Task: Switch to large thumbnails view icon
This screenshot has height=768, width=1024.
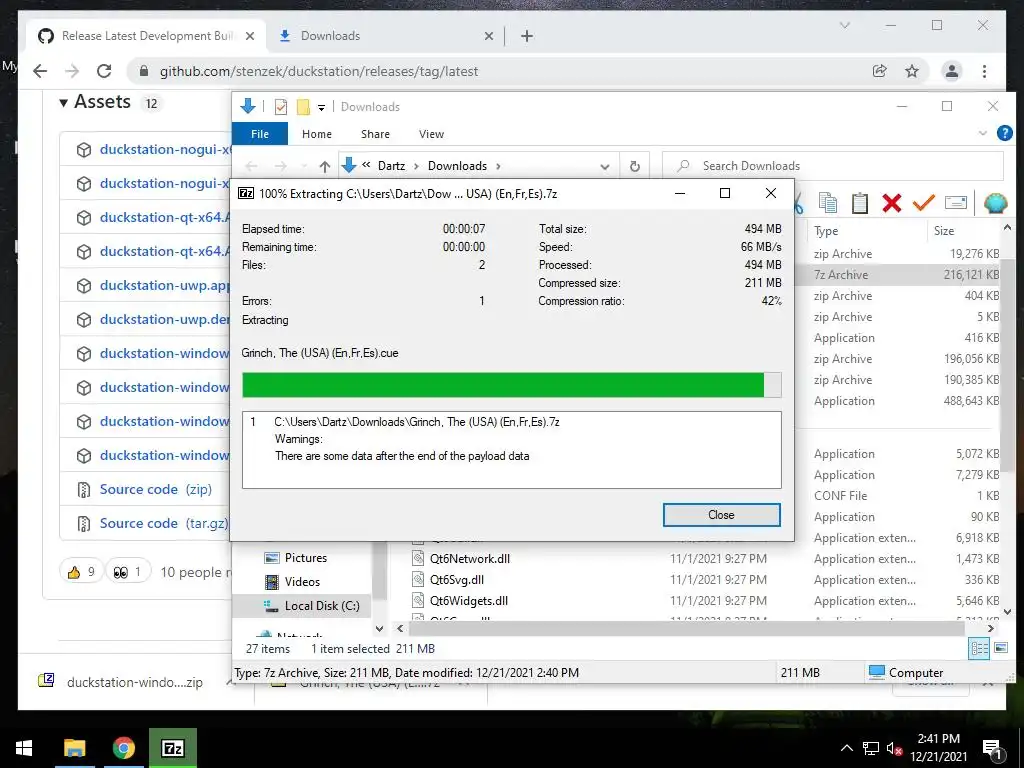Action: pyautogui.click(x=1000, y=648)
